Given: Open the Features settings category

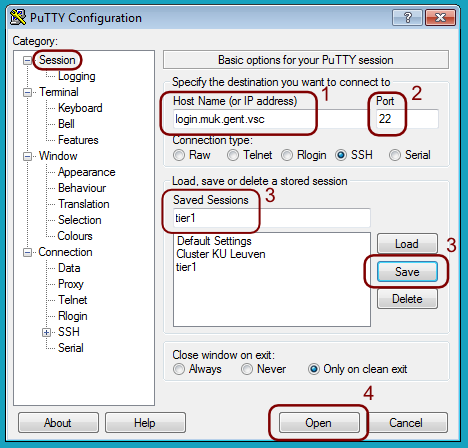Looking at the screenshot, I should click(78, 140).
